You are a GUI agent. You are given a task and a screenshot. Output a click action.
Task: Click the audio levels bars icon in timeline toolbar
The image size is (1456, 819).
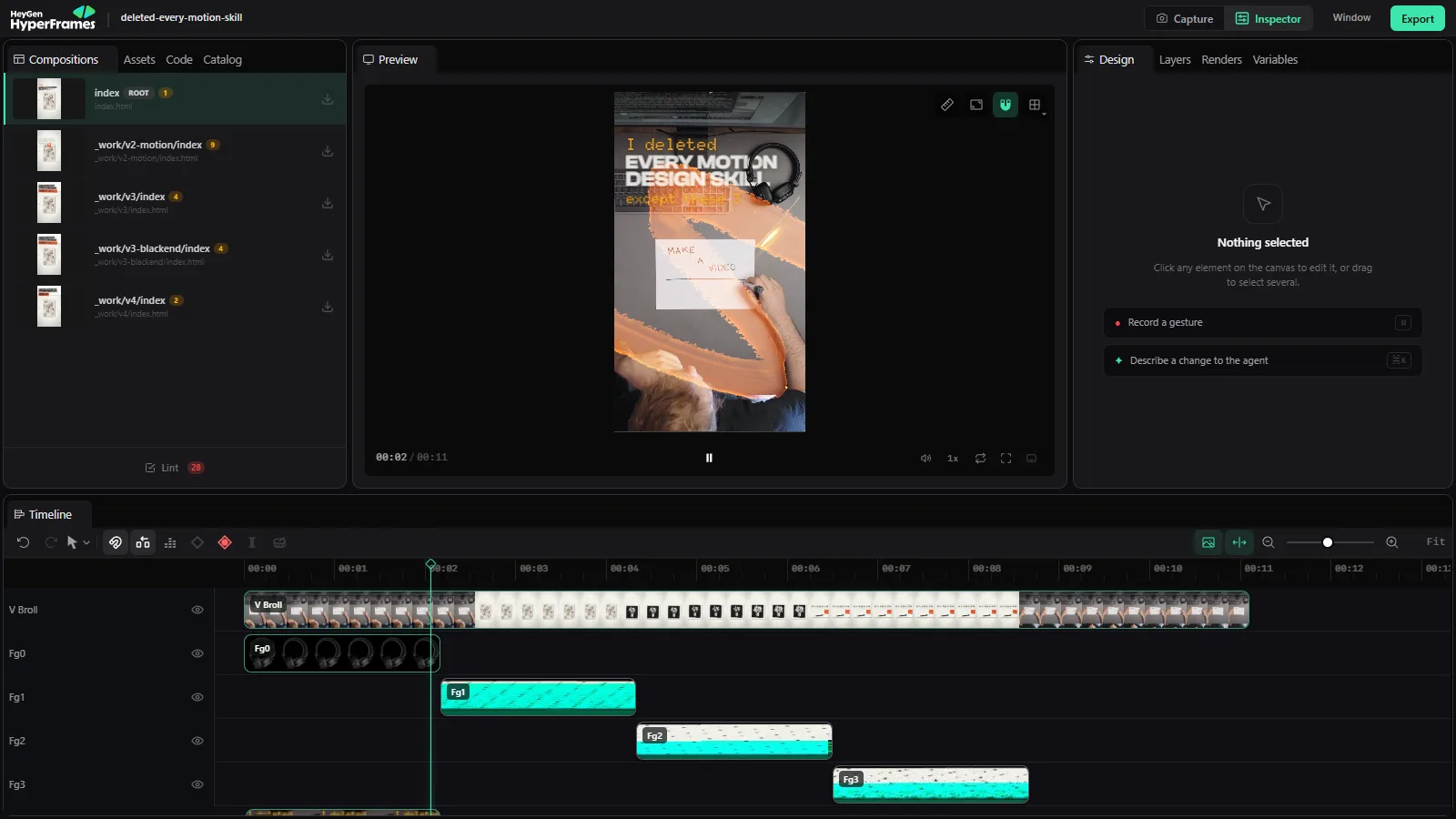(x=170, y=542)
